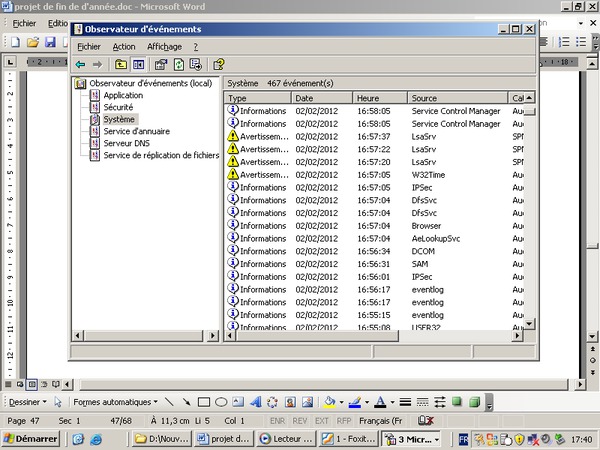This screenshot has width=600, height=450.
Task: Toggle ENR macro recording in status bar
Action: click(278, 421)
